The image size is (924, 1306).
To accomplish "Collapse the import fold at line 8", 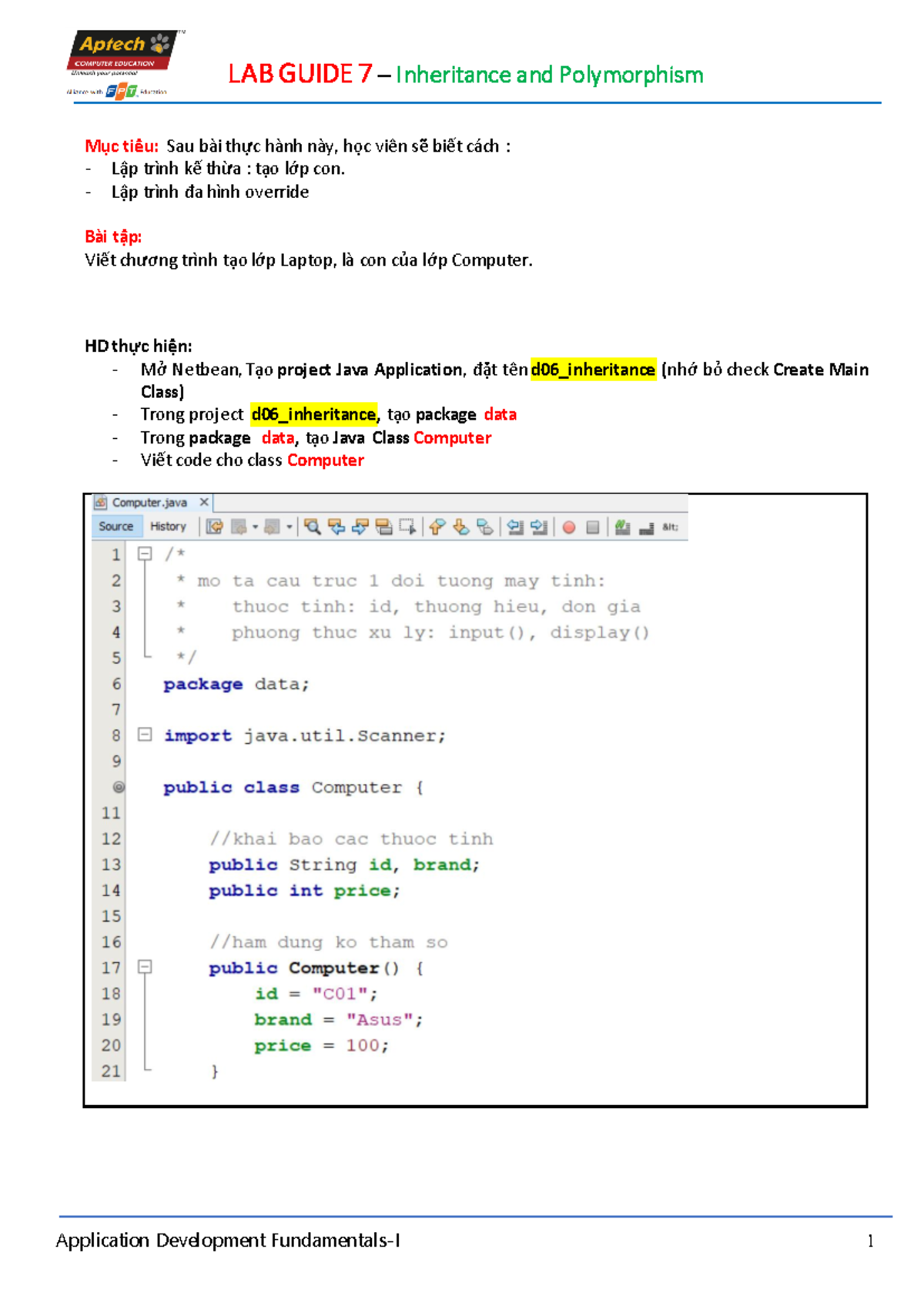I will click(x=145, y=735).
